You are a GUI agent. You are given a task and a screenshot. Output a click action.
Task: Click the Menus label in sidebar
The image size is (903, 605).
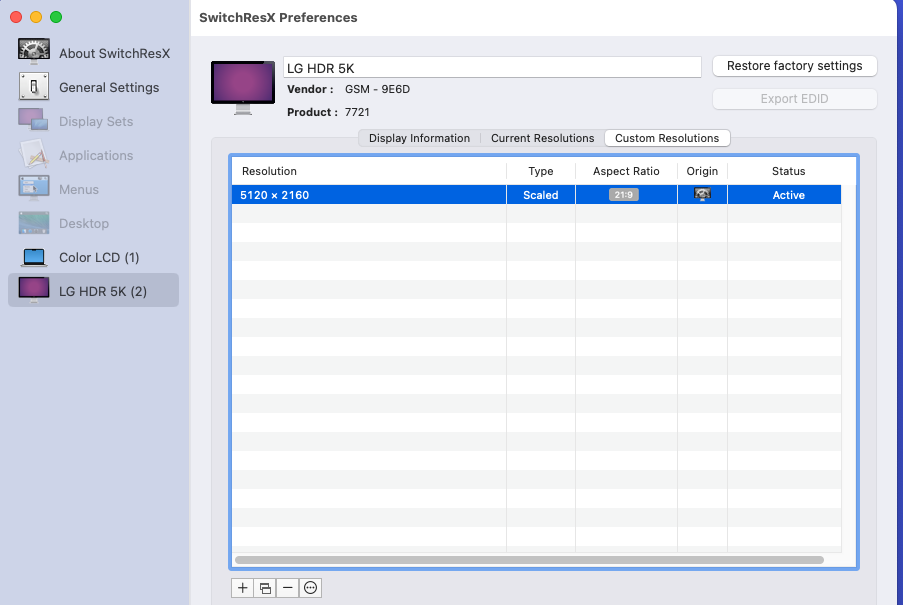coord(79,189)
